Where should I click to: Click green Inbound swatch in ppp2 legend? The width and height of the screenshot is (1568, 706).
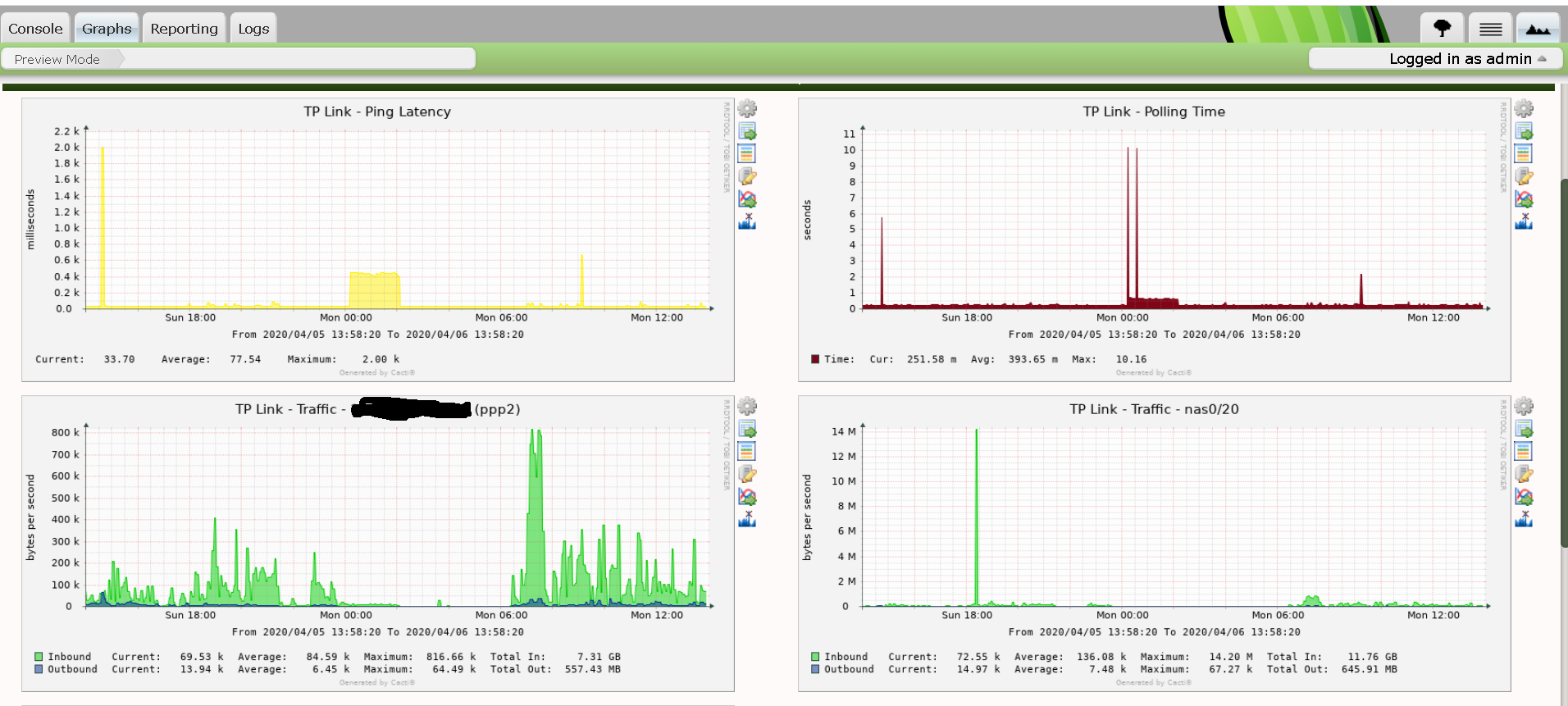click(39, 657)
